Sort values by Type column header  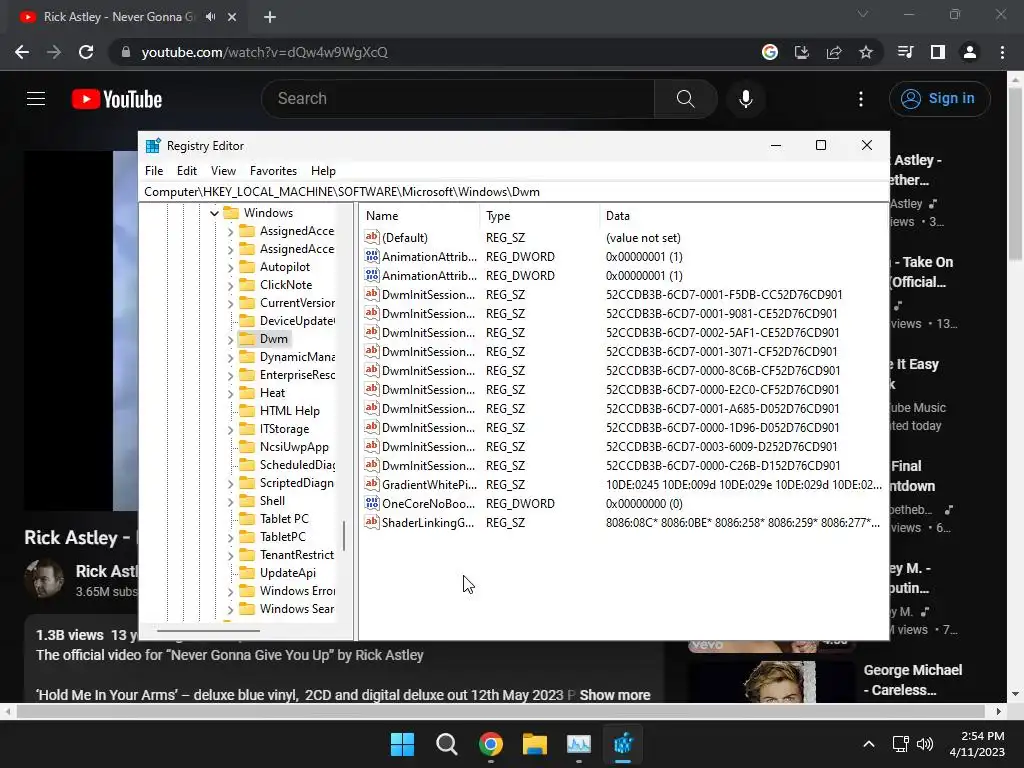click(539, 216)
